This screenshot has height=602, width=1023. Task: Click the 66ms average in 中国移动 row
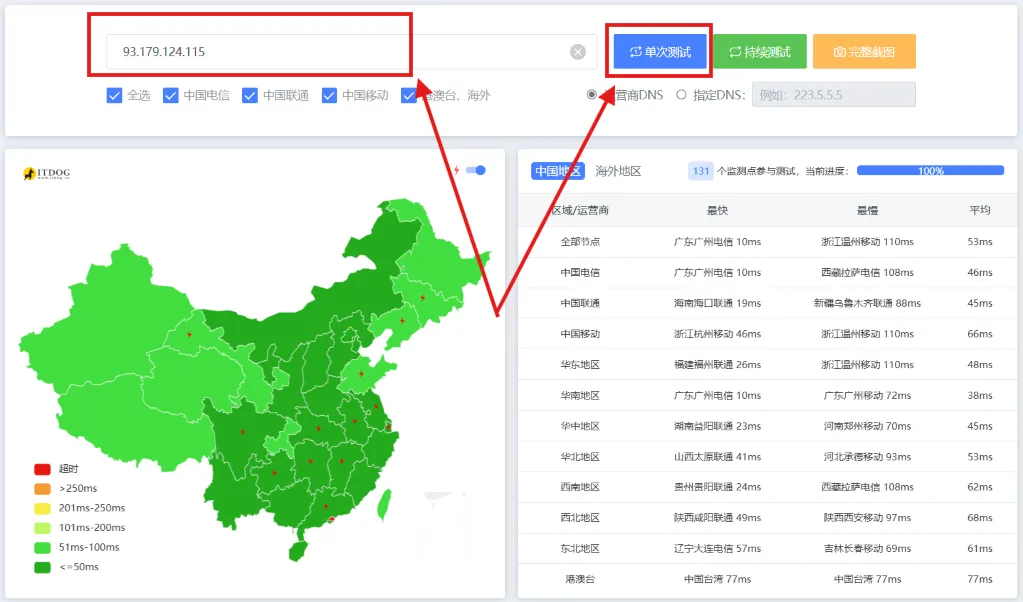click(x=980, y=333)
